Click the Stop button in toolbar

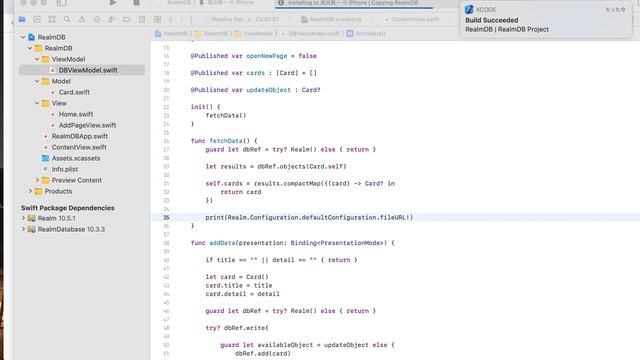click(136, 3)
